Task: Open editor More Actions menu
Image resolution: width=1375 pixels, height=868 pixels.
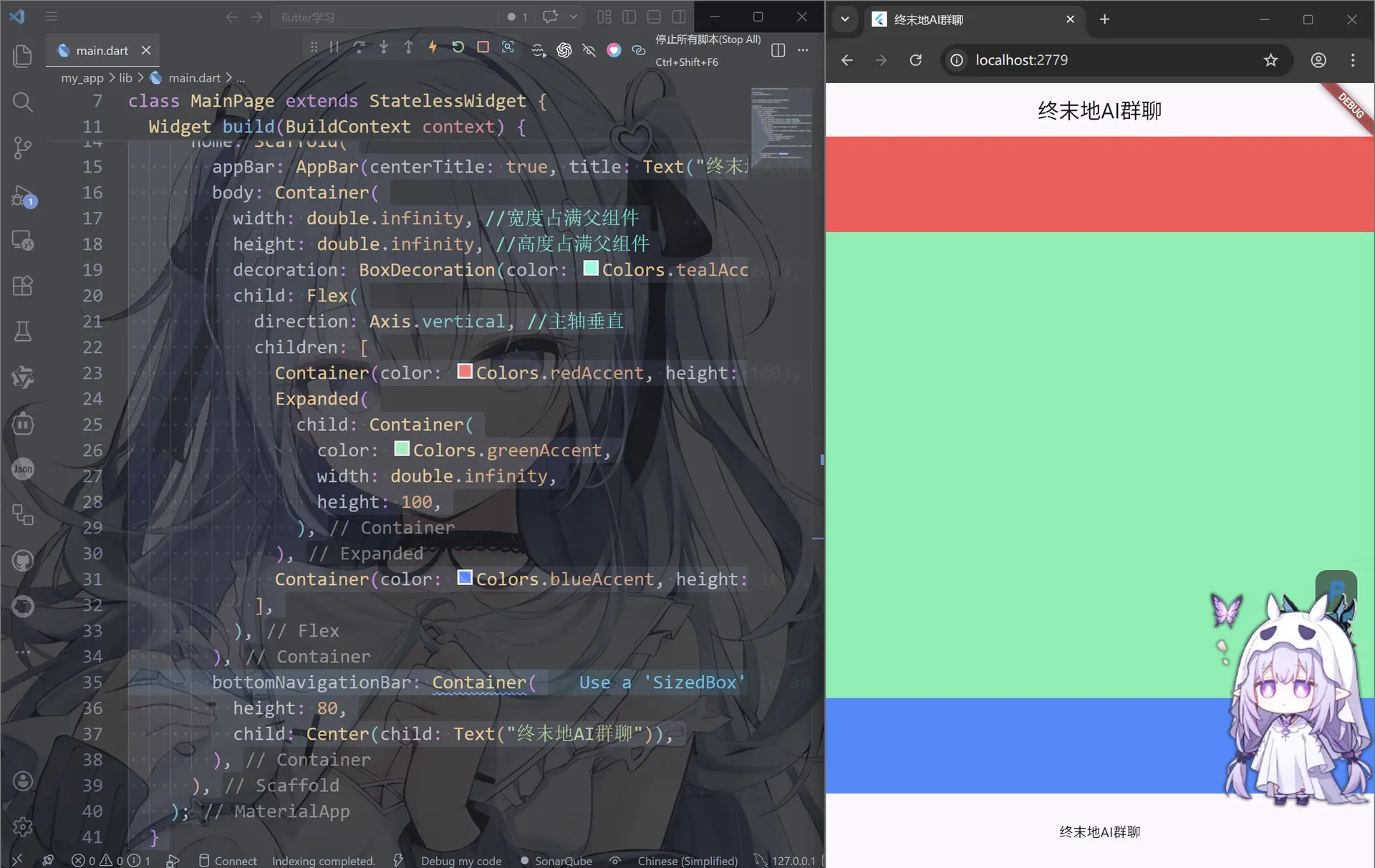Action: tap(803, 50)
